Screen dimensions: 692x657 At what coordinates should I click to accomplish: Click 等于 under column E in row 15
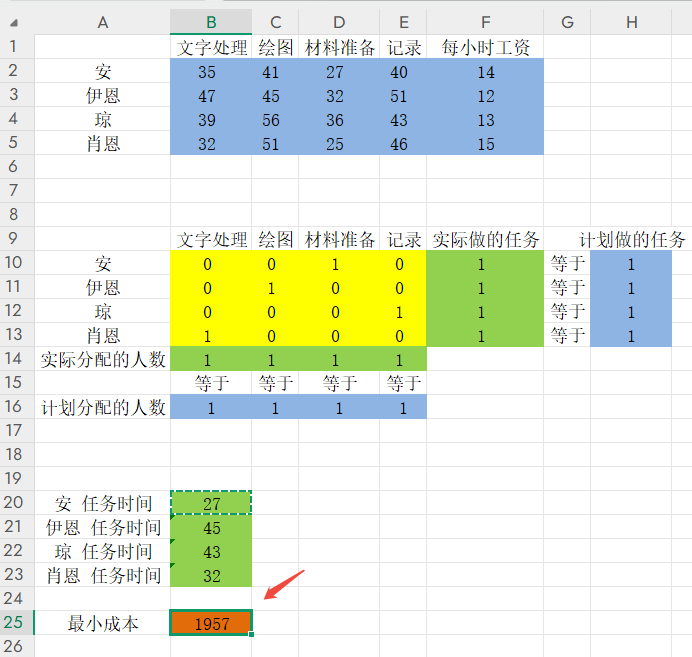tap(404, 383)
